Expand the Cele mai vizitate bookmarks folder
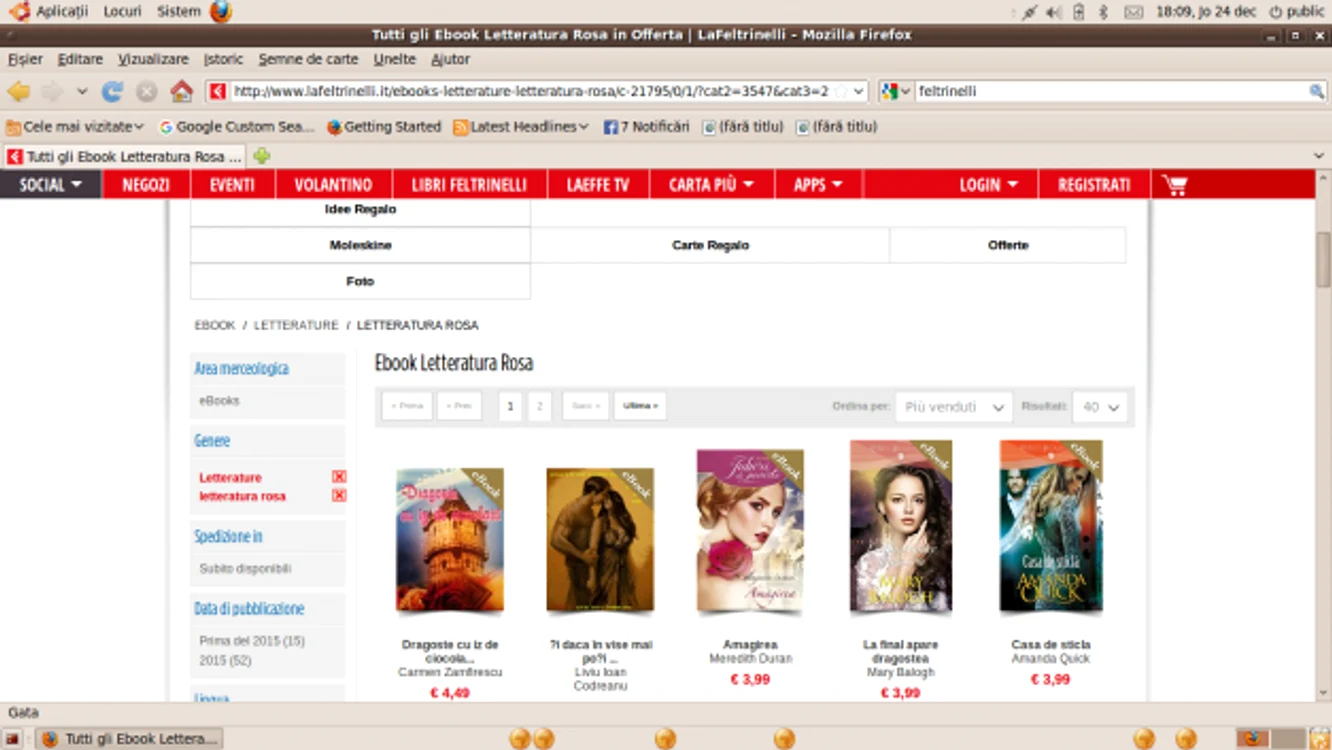 tap(75, 127)
